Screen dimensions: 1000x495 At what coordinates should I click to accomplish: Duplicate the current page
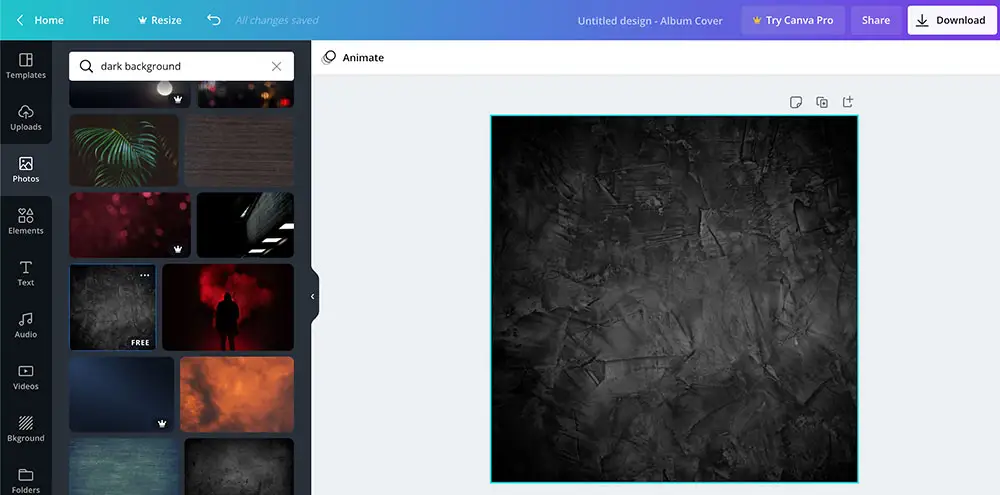click(822, 102)
